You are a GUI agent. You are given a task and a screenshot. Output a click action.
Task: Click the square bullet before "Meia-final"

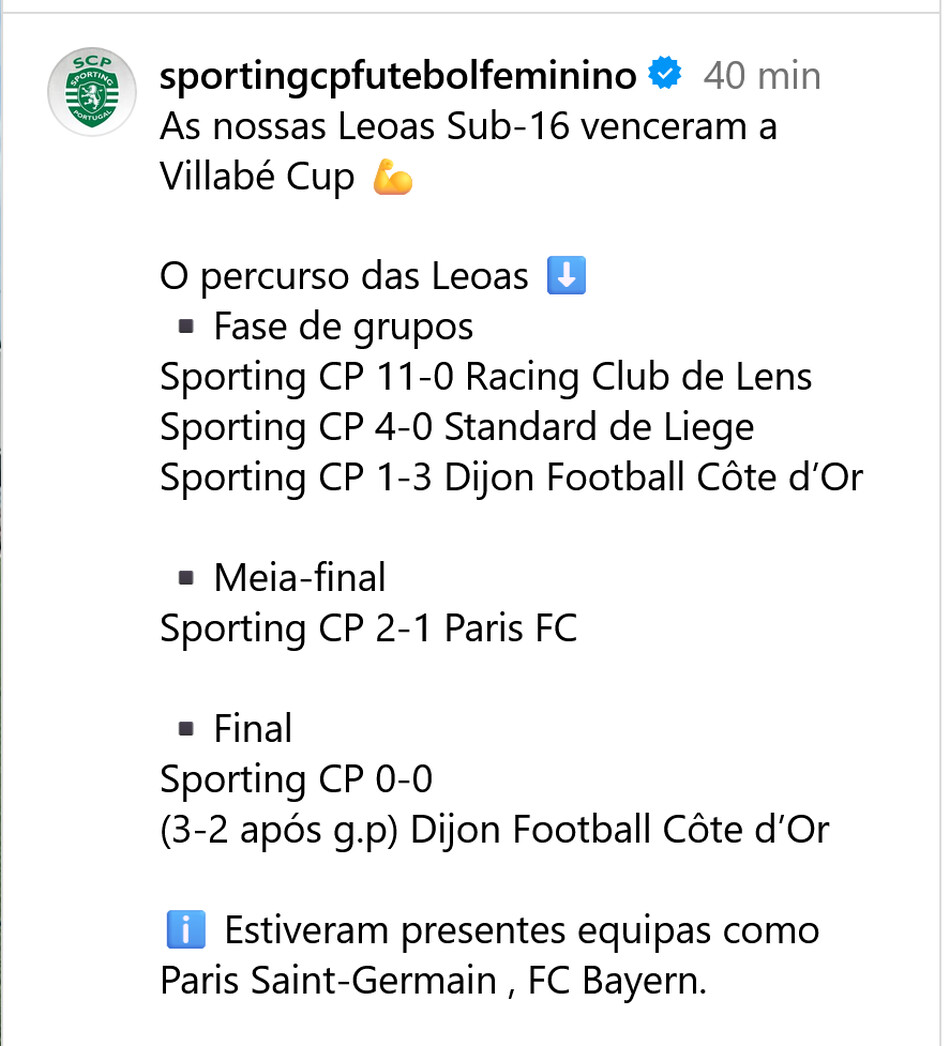pyautogui.click(x=186, y=577)
